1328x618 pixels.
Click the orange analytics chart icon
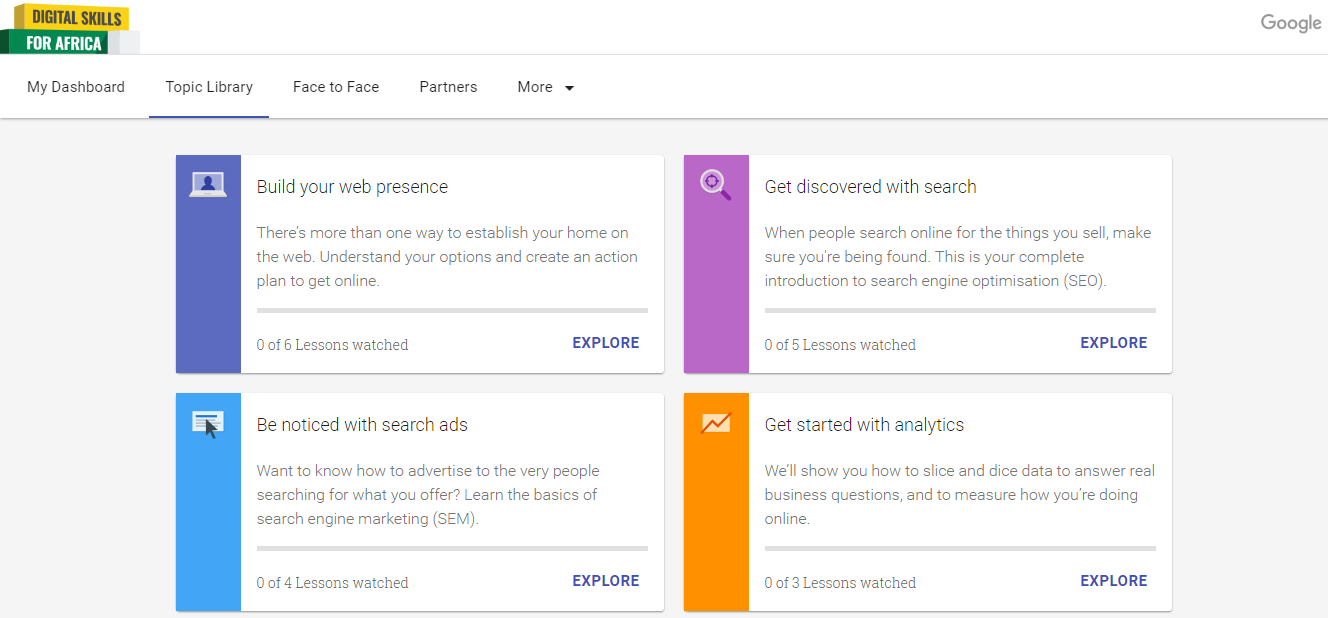716,423
